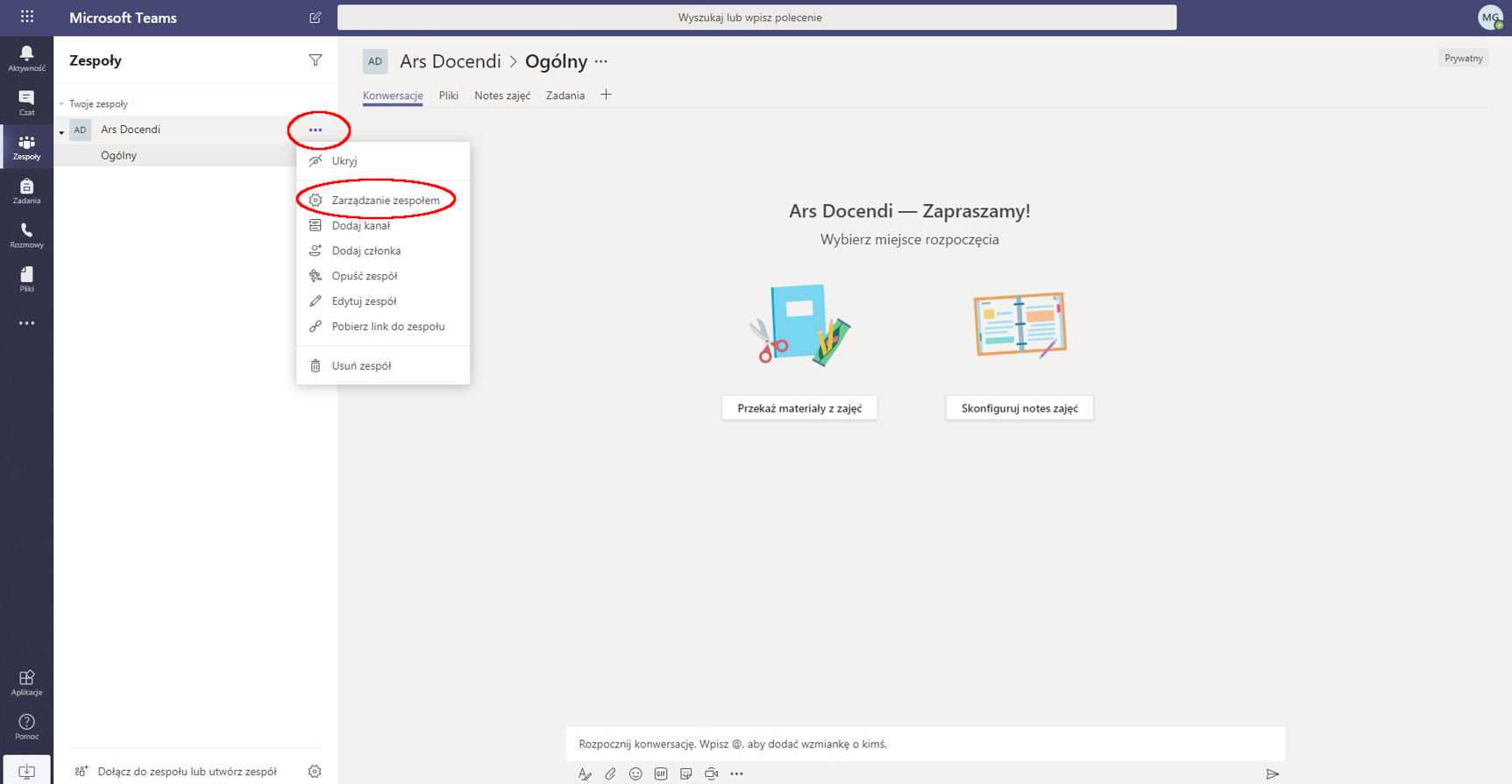Insert a GIF into the message
This screenshot has height=784, width=1512.
661,773
